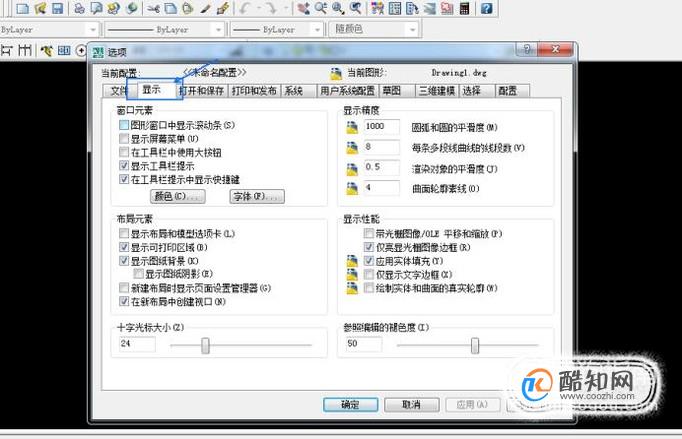682x439 pixels.
Task: Select the center mark dimension icon
Action: coord(81,50)
